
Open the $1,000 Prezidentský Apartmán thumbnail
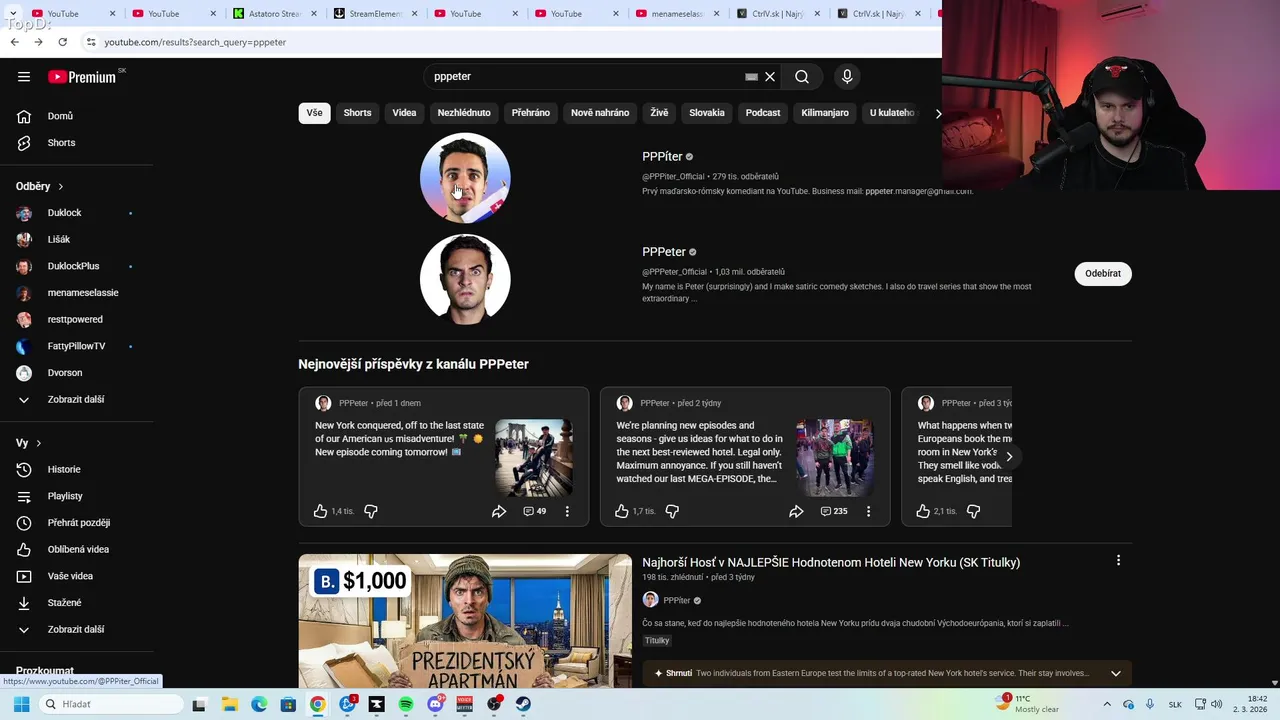(x=465, y=620)
